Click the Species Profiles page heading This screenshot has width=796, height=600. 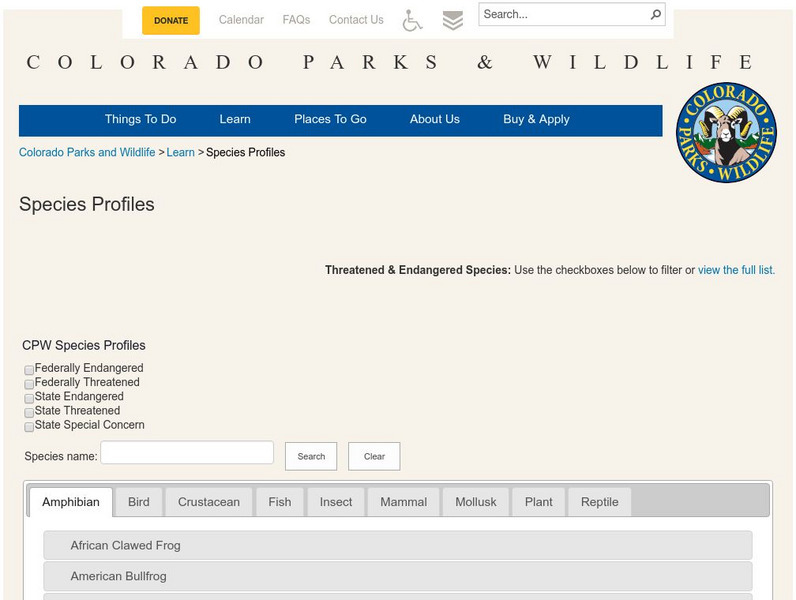(x=87, y=204)
